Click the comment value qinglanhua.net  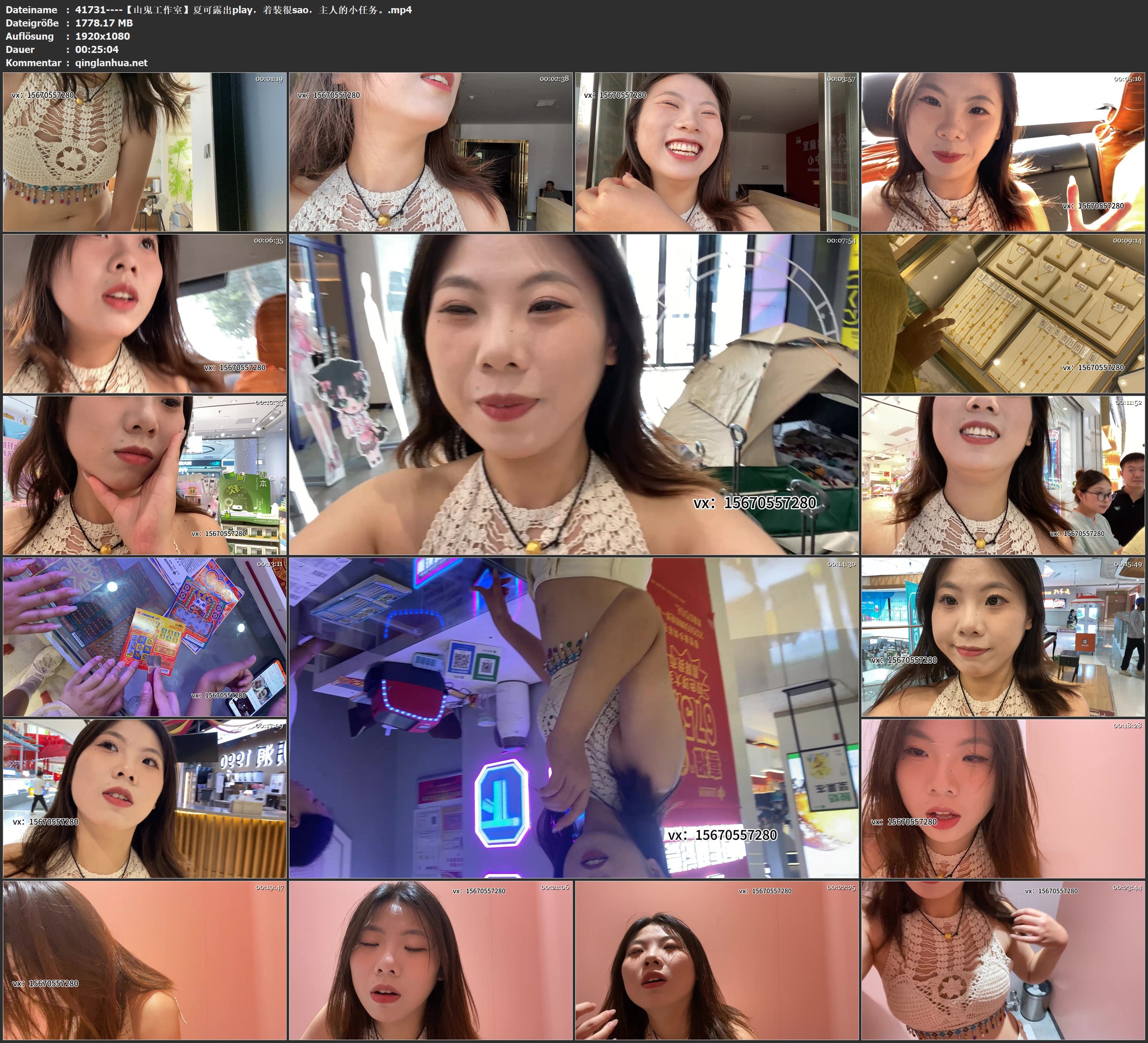pyautogui.click(x=111, y=62)
